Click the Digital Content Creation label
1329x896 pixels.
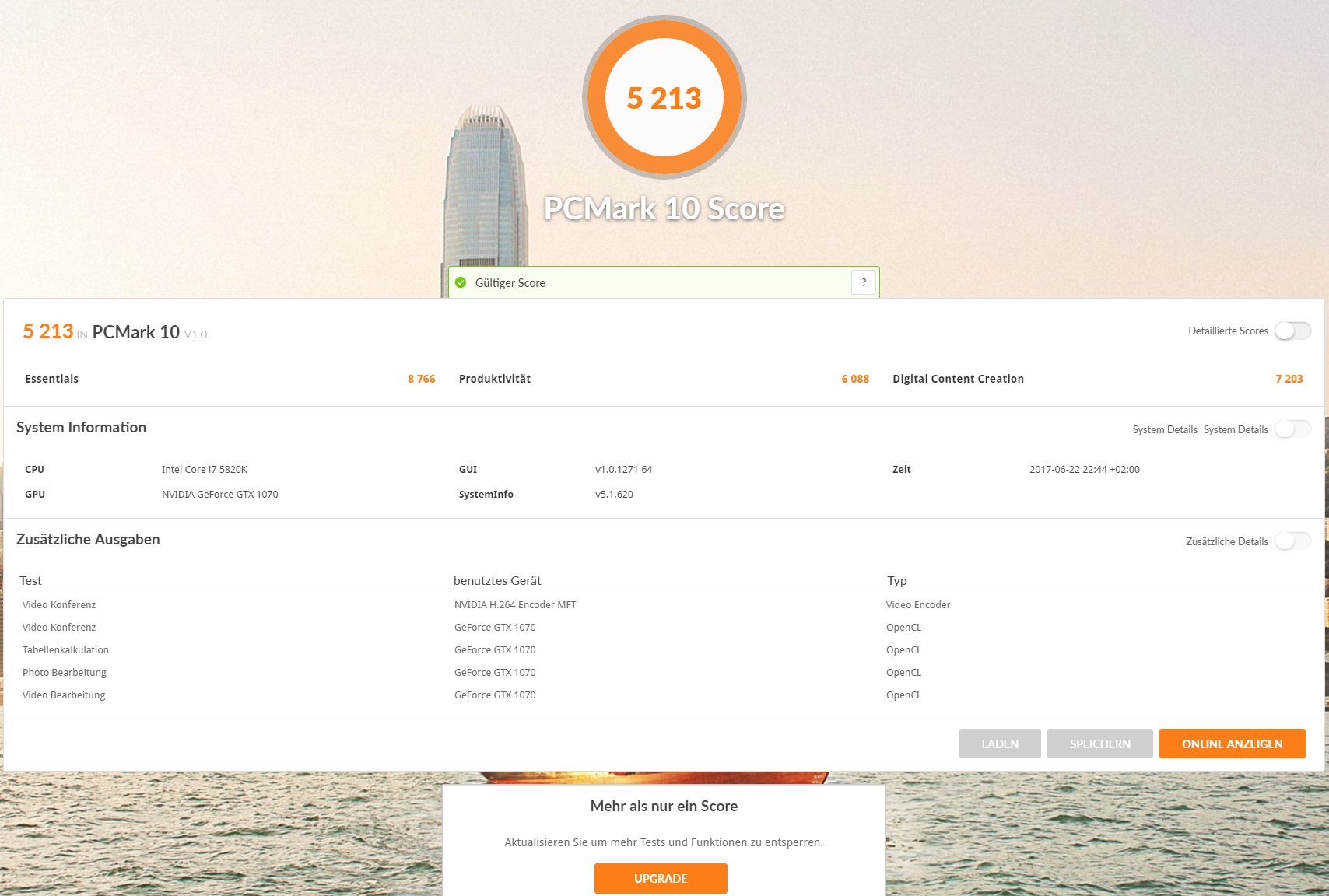pyautogui.click(x=958, y=379)
